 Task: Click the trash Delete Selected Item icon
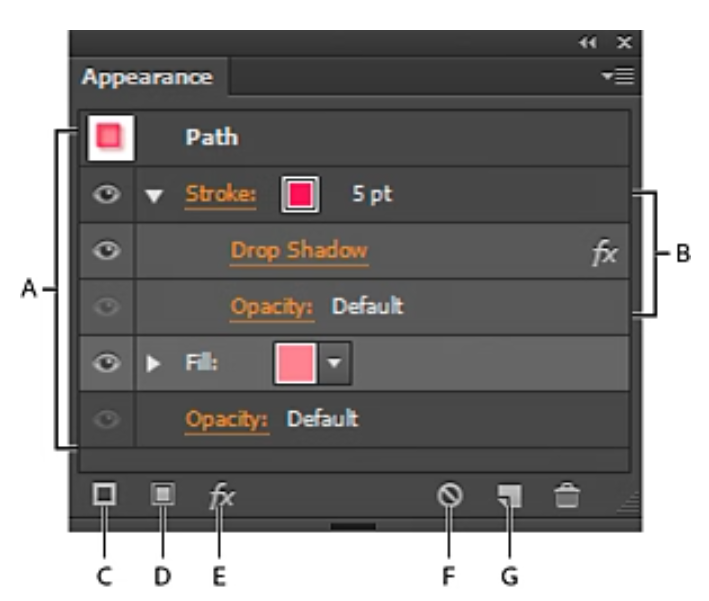tap(567, 495)
